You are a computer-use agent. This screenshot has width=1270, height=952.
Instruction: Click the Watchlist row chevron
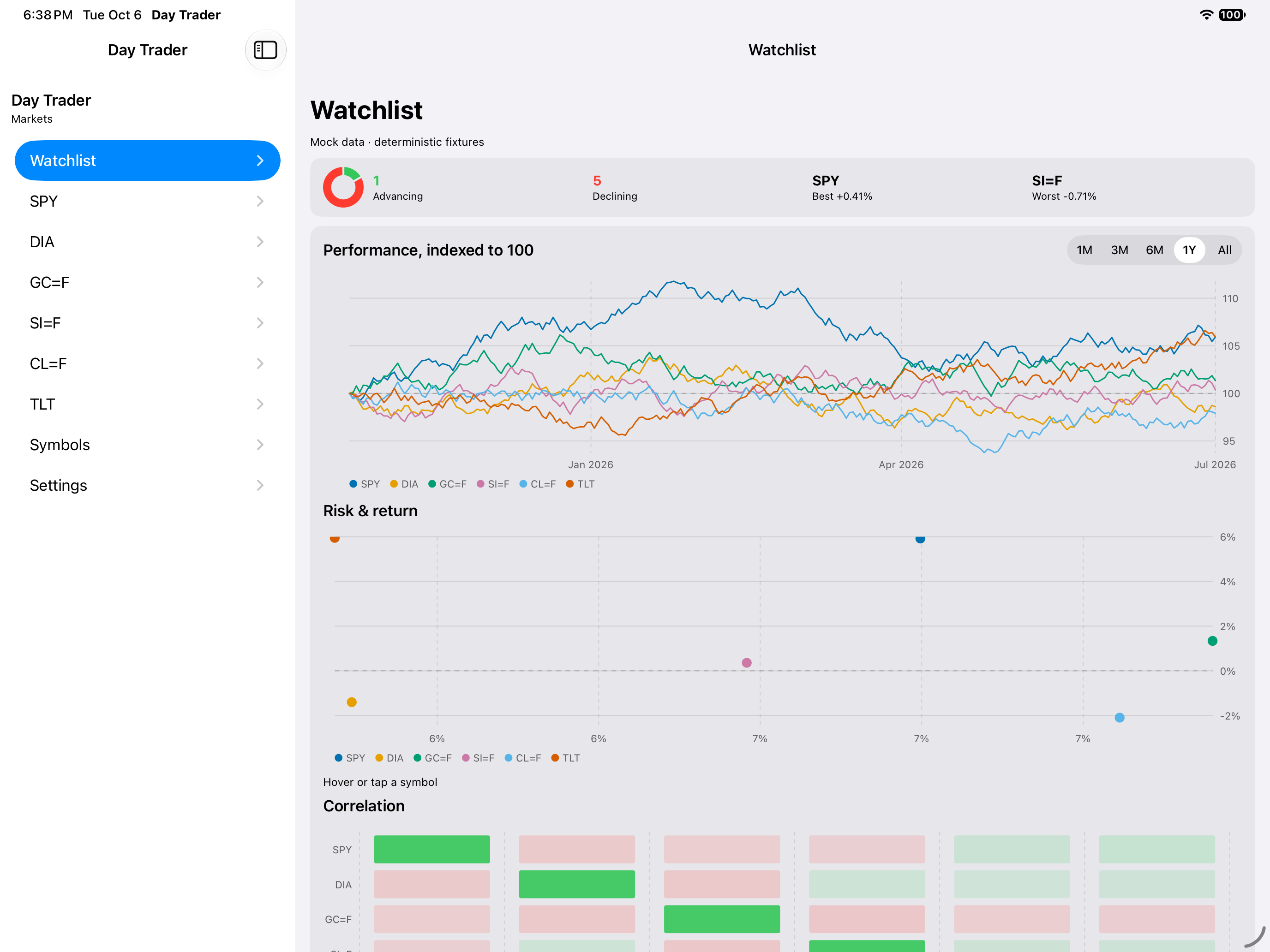[260, 161]
